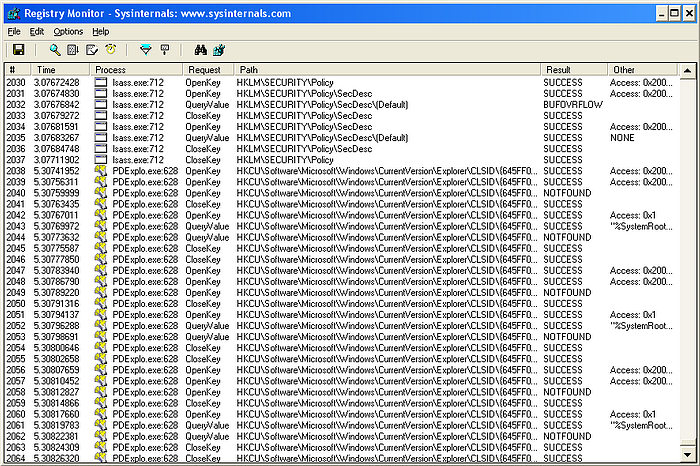Select the lsass.exe:712 text in row 2036
700x466 pixels.
138,149
